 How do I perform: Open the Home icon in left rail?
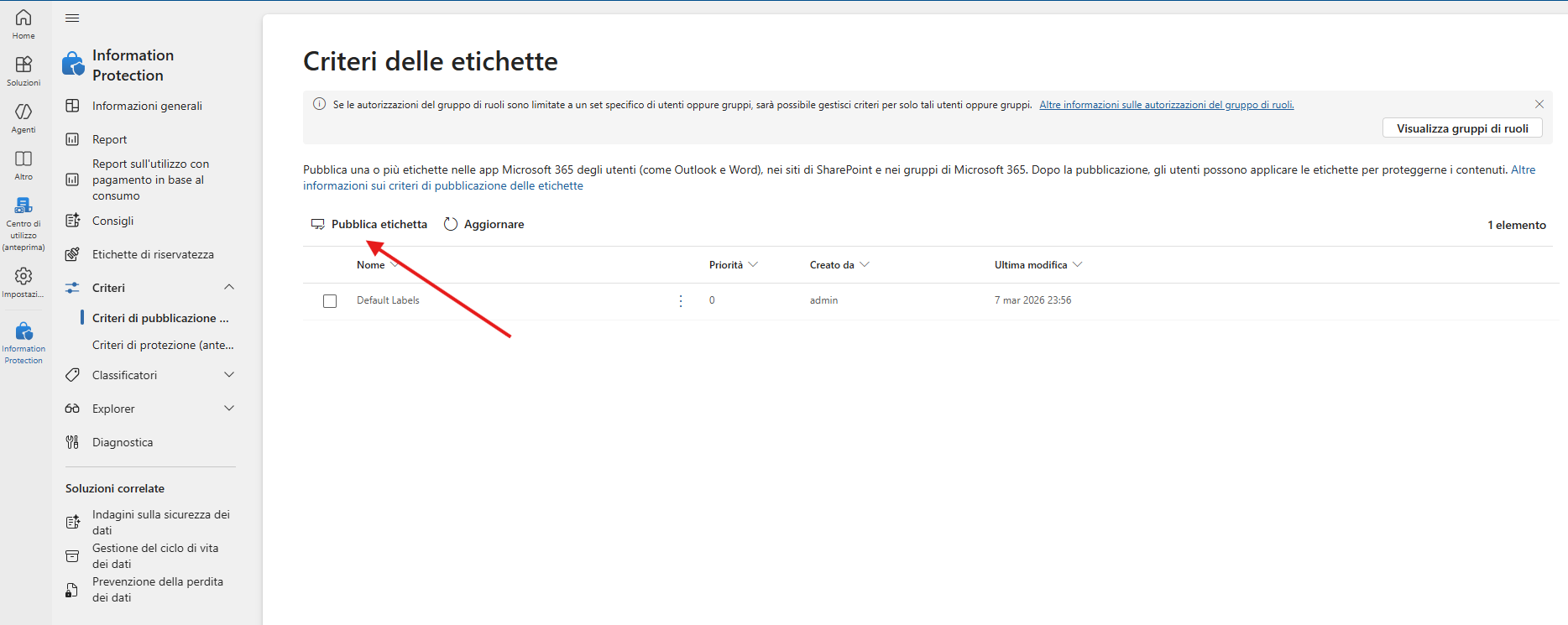[x=24, y=17]
